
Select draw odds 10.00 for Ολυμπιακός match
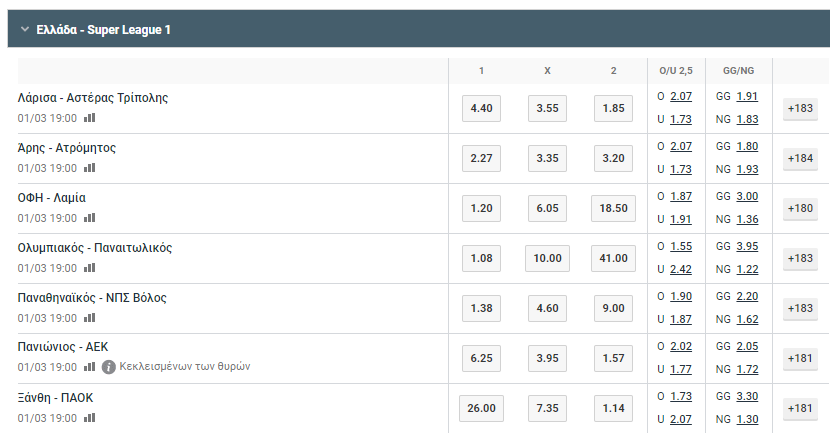[x=547, y=258]
